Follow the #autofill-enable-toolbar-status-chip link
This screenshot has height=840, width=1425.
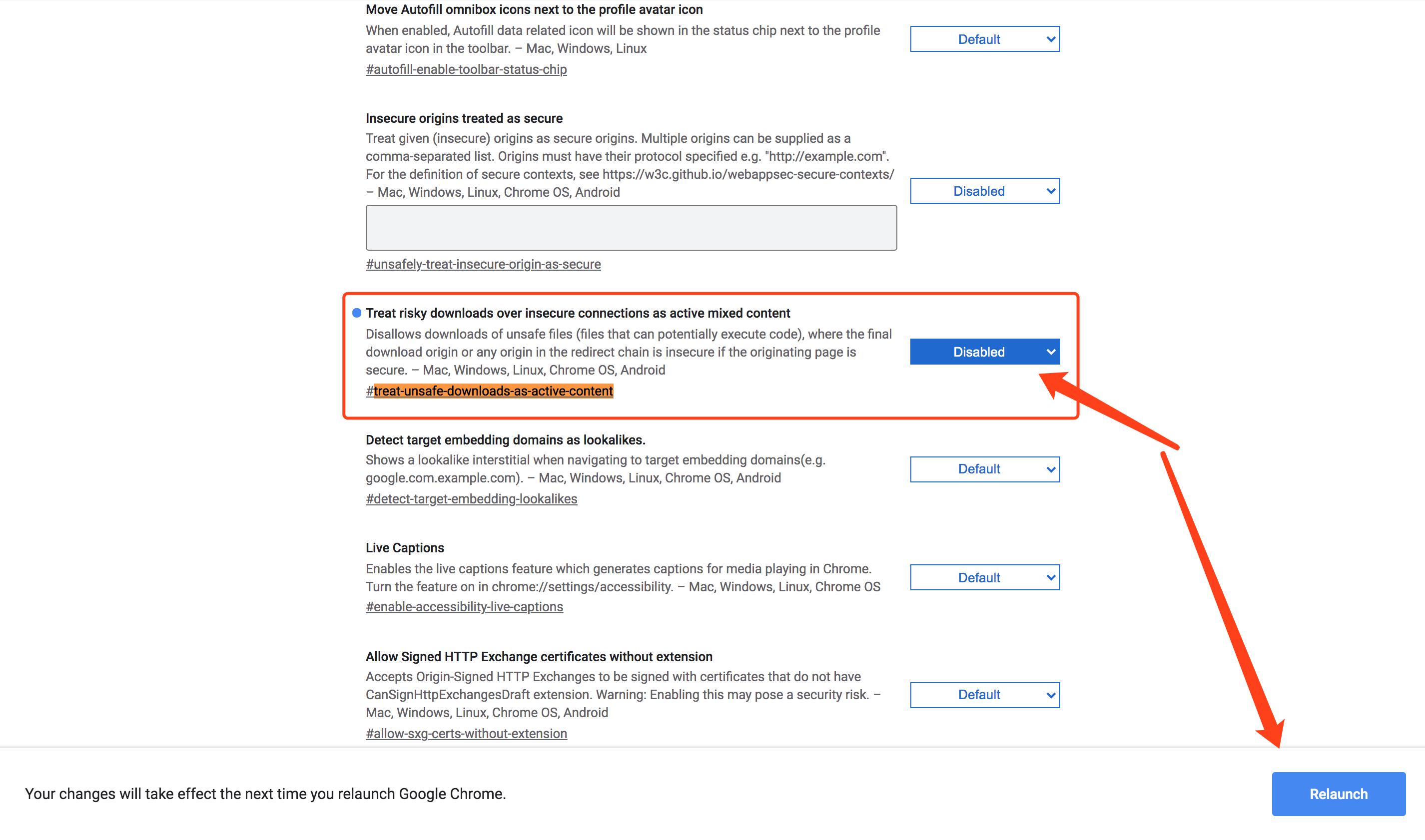[x=466, y=69]
